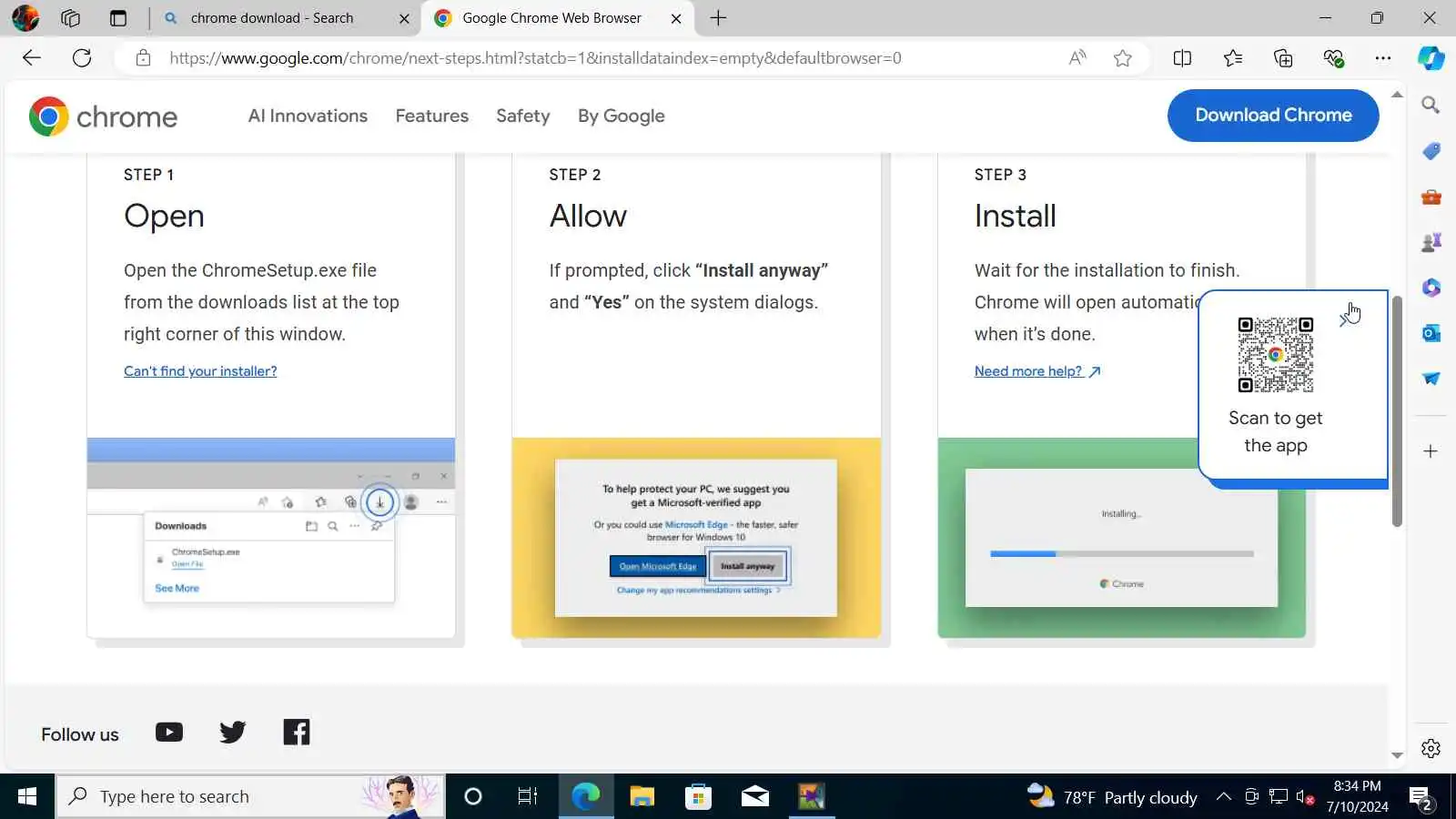Focus the address bar URL

(535, 58)
